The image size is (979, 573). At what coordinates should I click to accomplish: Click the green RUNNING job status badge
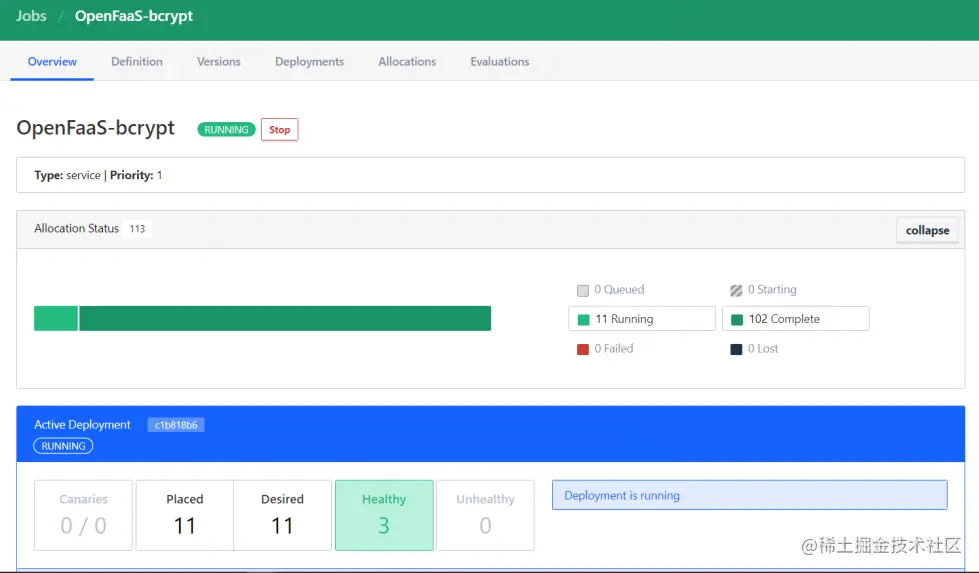(x=226, y=129)
